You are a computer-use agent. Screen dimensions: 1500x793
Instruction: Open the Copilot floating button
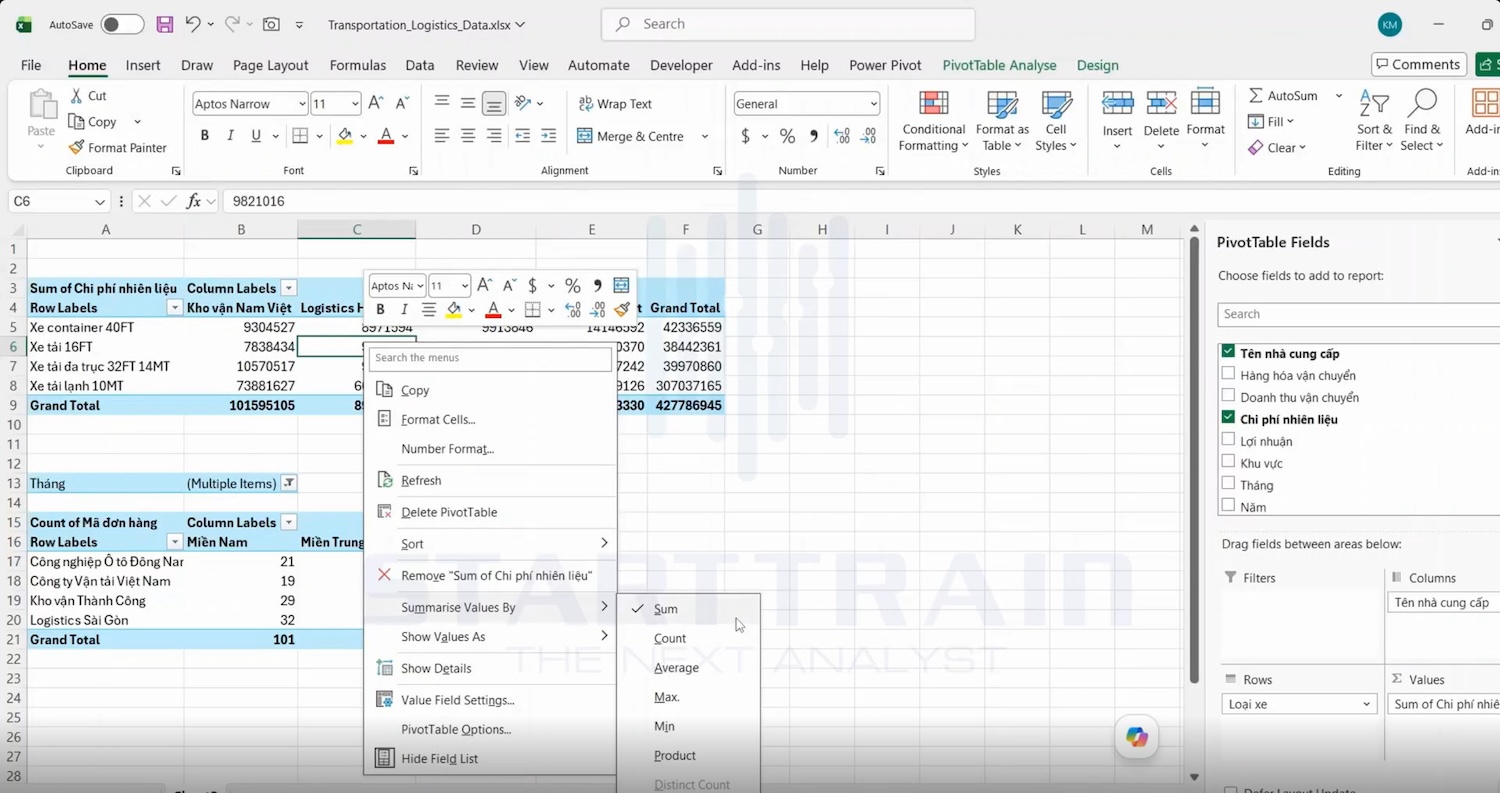point(1137,737)
